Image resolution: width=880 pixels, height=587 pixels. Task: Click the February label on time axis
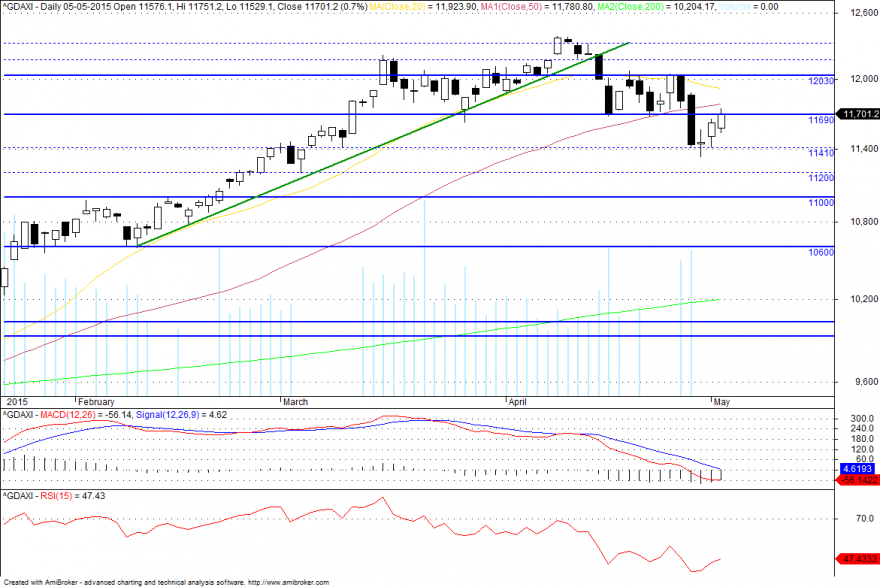96,402
